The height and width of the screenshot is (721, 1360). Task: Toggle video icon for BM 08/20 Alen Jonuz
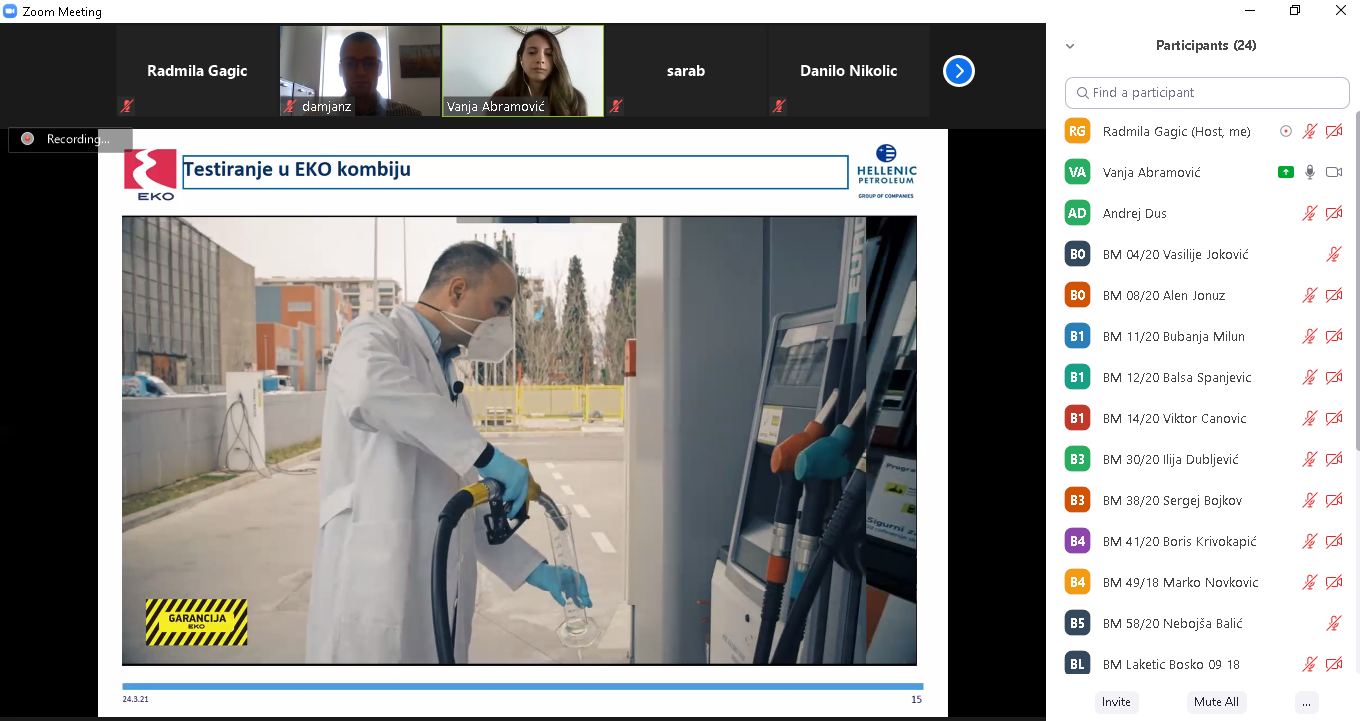pyautogui.click(x=1333, y=295)
